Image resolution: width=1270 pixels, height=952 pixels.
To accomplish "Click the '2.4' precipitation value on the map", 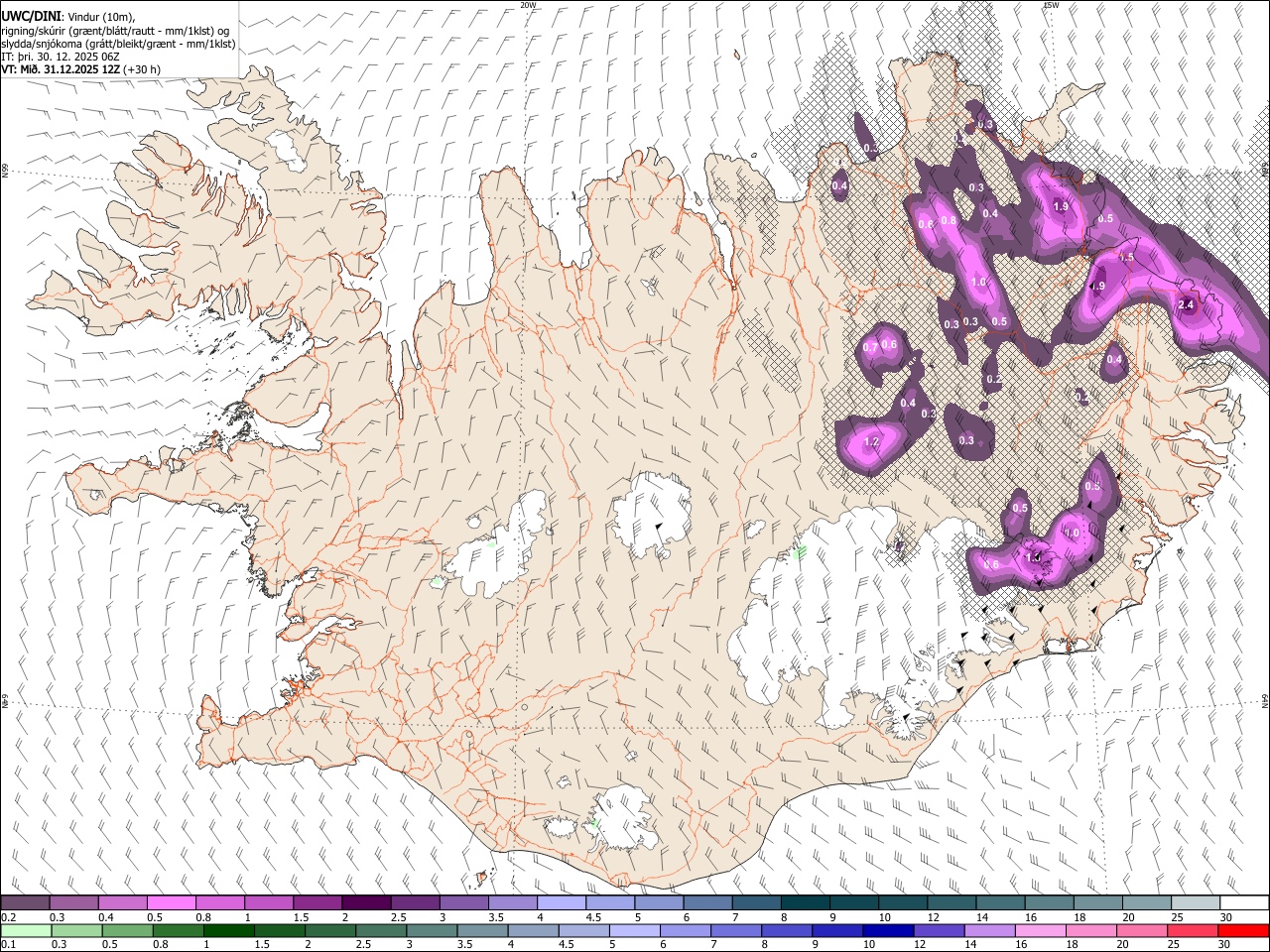I will click(x=1186, y=304).
